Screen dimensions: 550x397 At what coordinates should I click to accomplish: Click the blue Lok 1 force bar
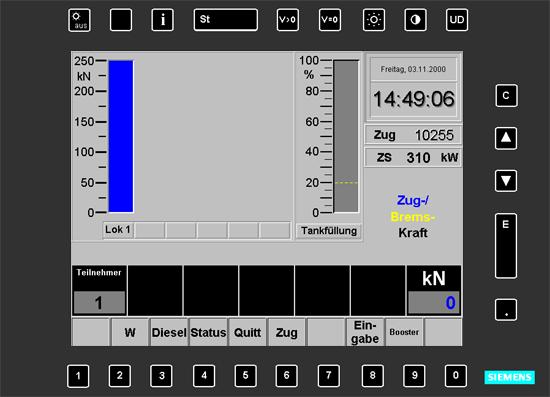[x=121, y=136]
